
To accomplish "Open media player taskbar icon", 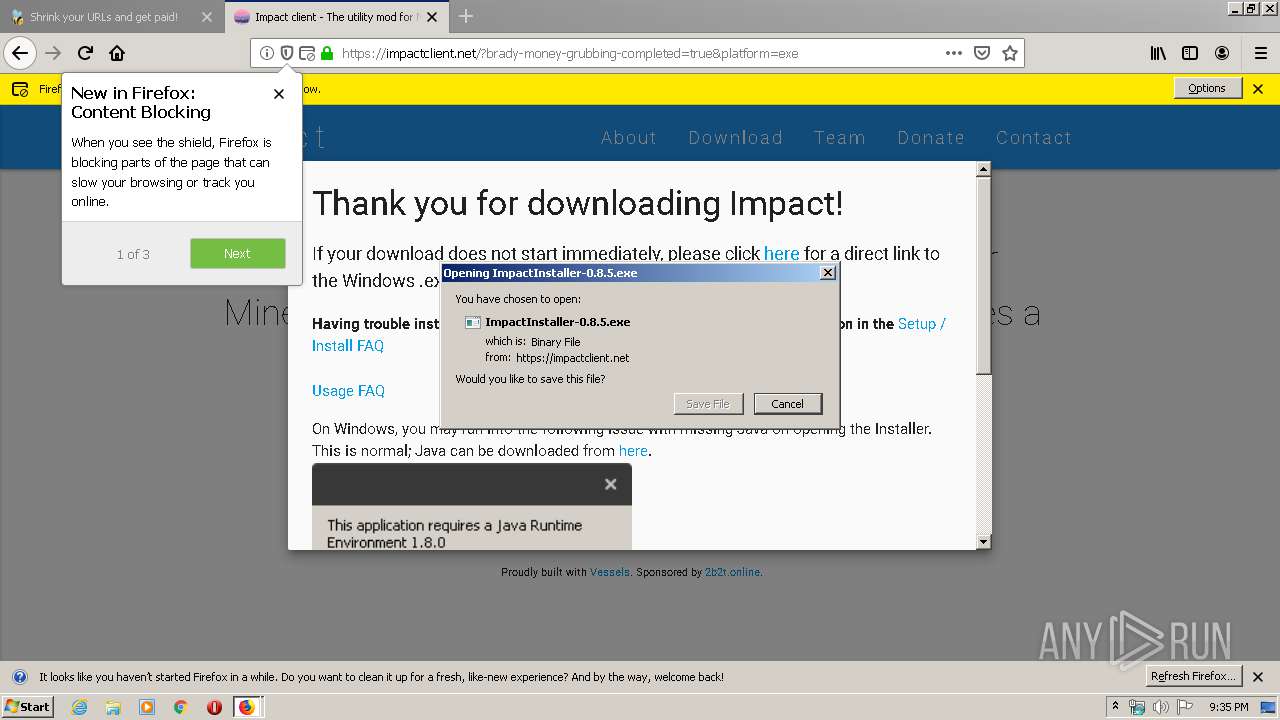I will [147, 707].
